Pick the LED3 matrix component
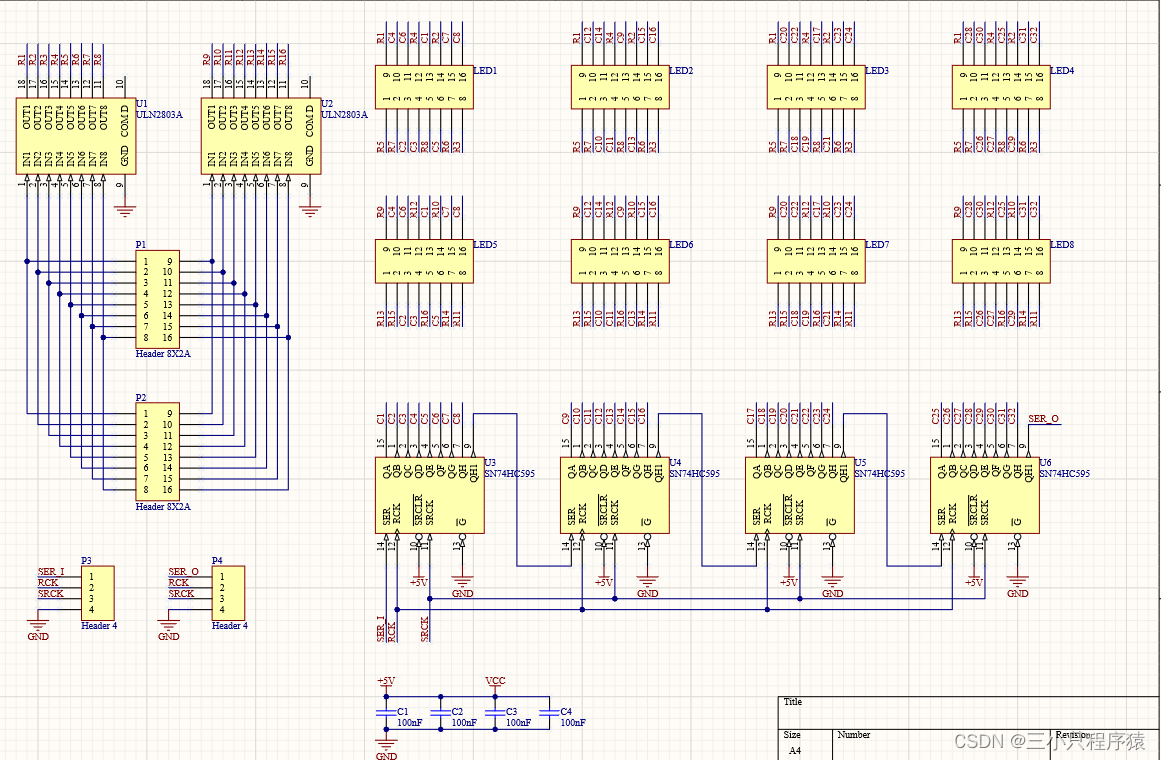 [x=816, y=87]
